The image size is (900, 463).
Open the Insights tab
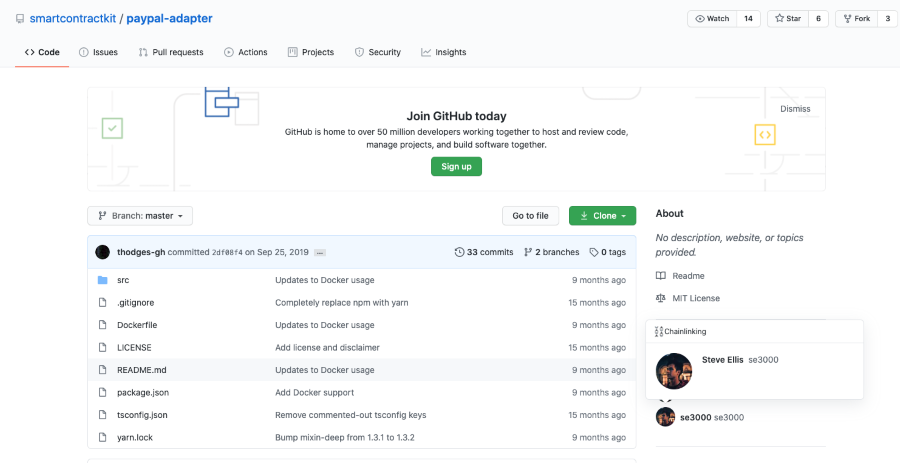(x=444, y=52)
